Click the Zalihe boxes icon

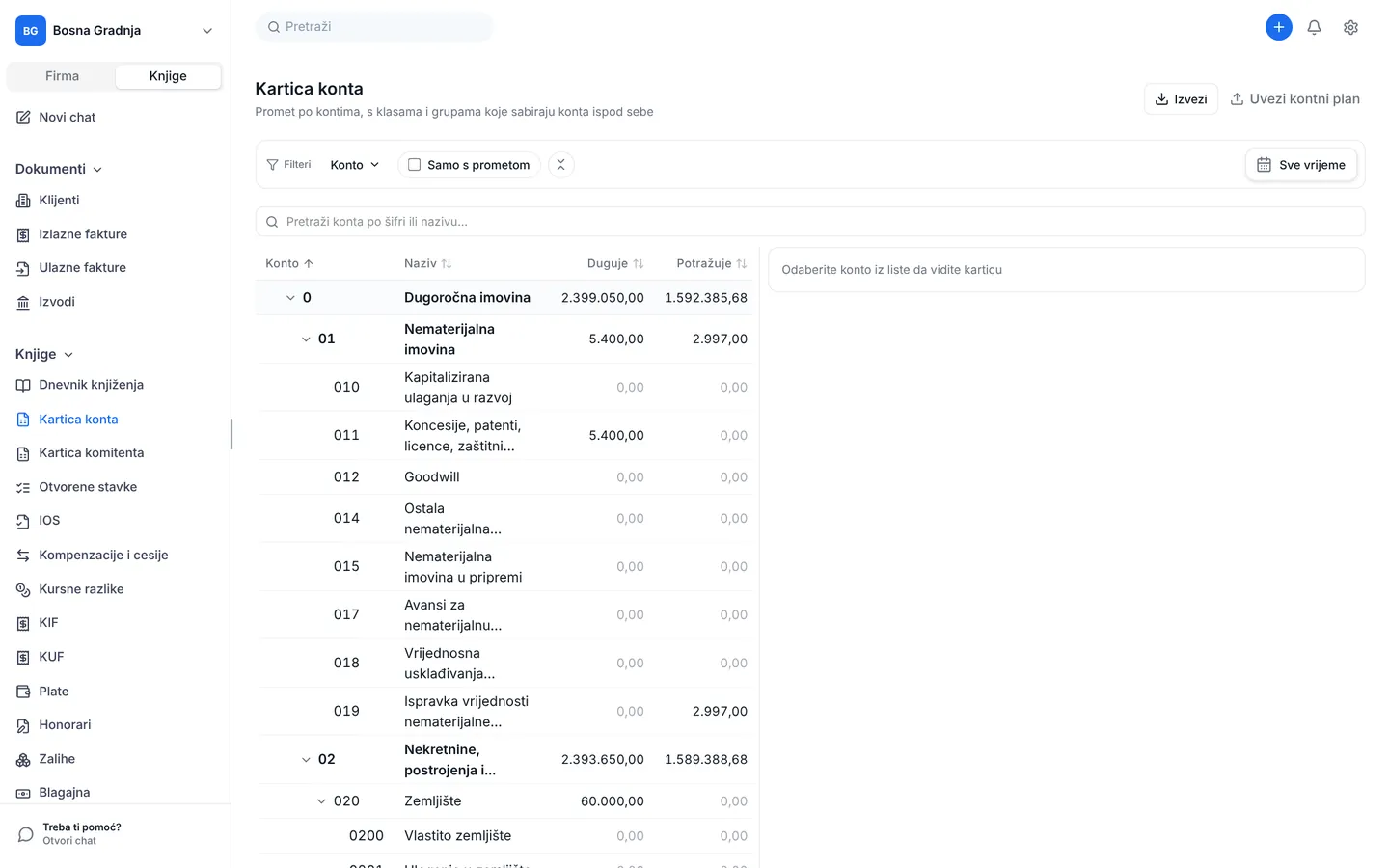23,759
